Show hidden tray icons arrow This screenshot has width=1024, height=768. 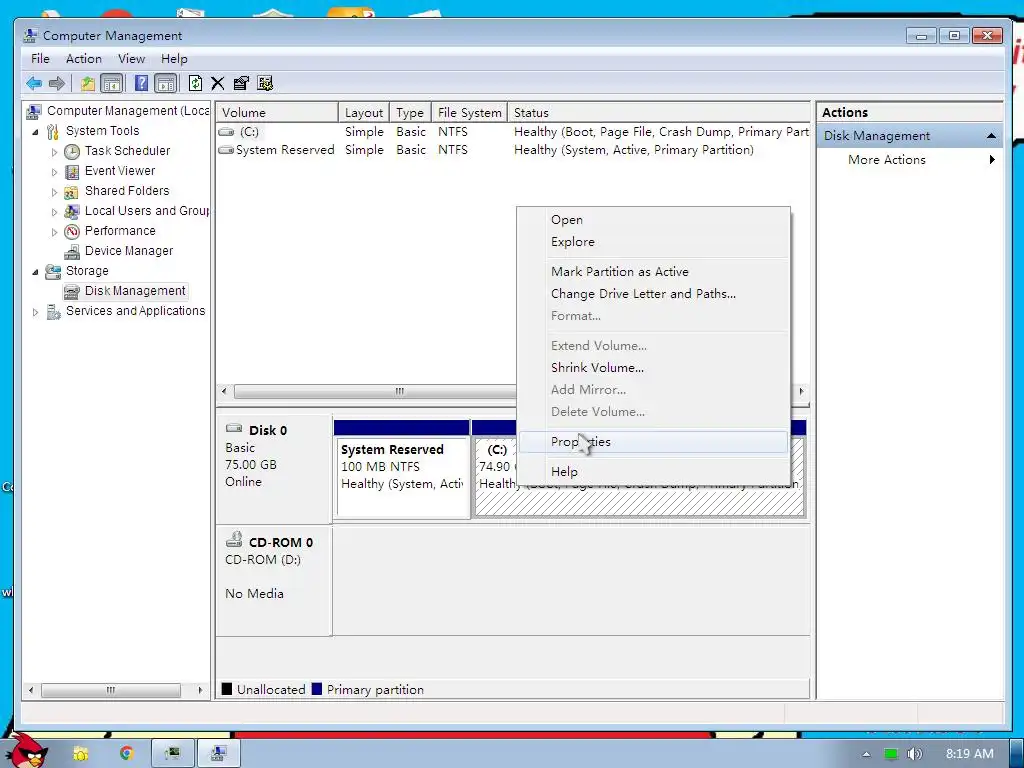[866, 754]
